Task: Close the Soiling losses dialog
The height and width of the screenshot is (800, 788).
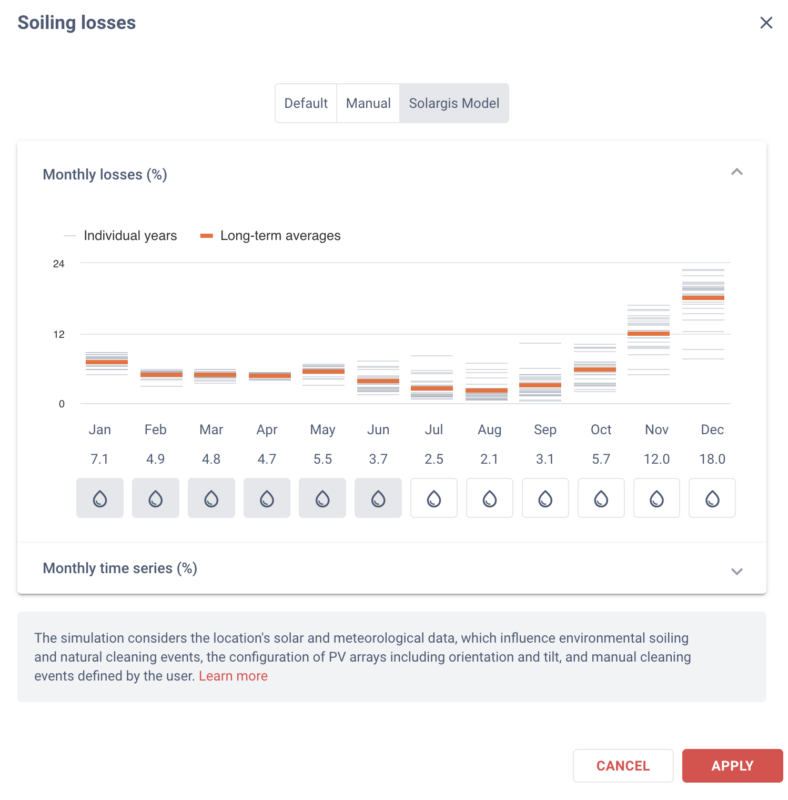Action: click(766, 22)
